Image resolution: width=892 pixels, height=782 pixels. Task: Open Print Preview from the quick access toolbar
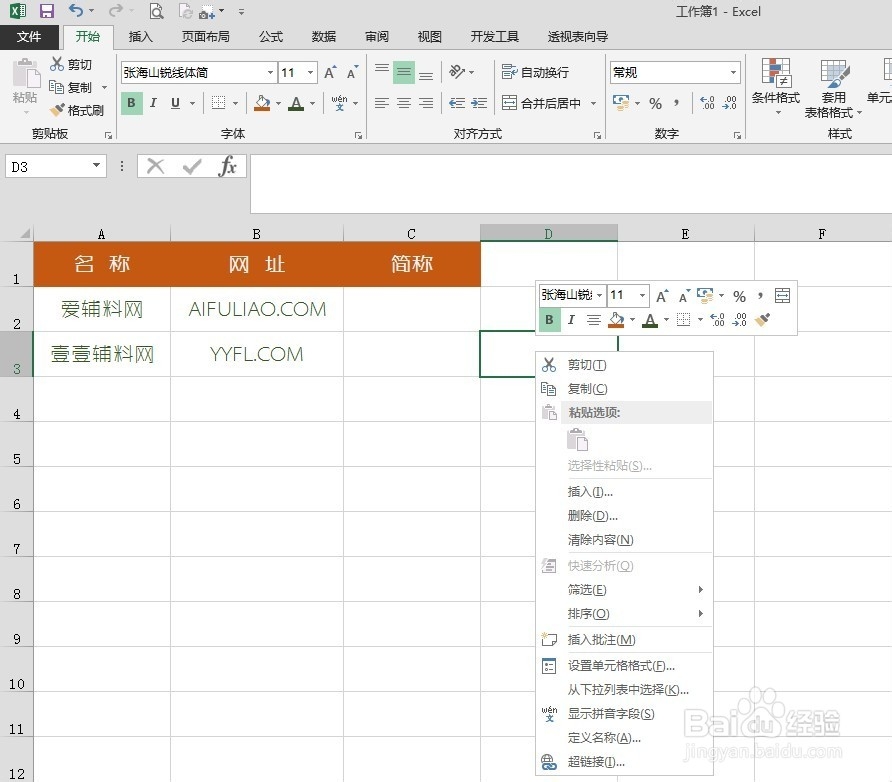(x=156, y=11)
